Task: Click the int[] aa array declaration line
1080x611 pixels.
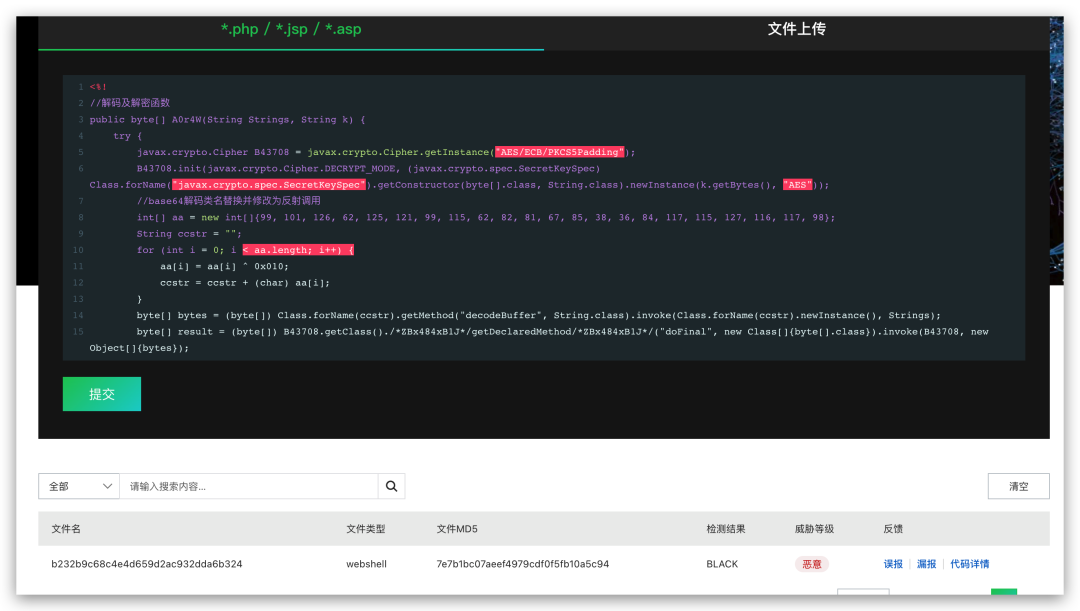Action: click(486, 218)
